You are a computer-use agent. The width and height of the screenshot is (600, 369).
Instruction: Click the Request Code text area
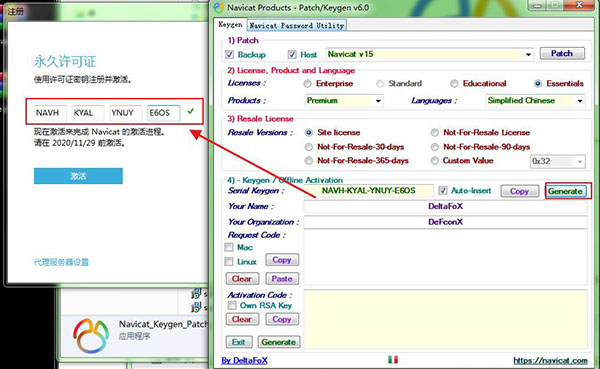pos(445,257)
